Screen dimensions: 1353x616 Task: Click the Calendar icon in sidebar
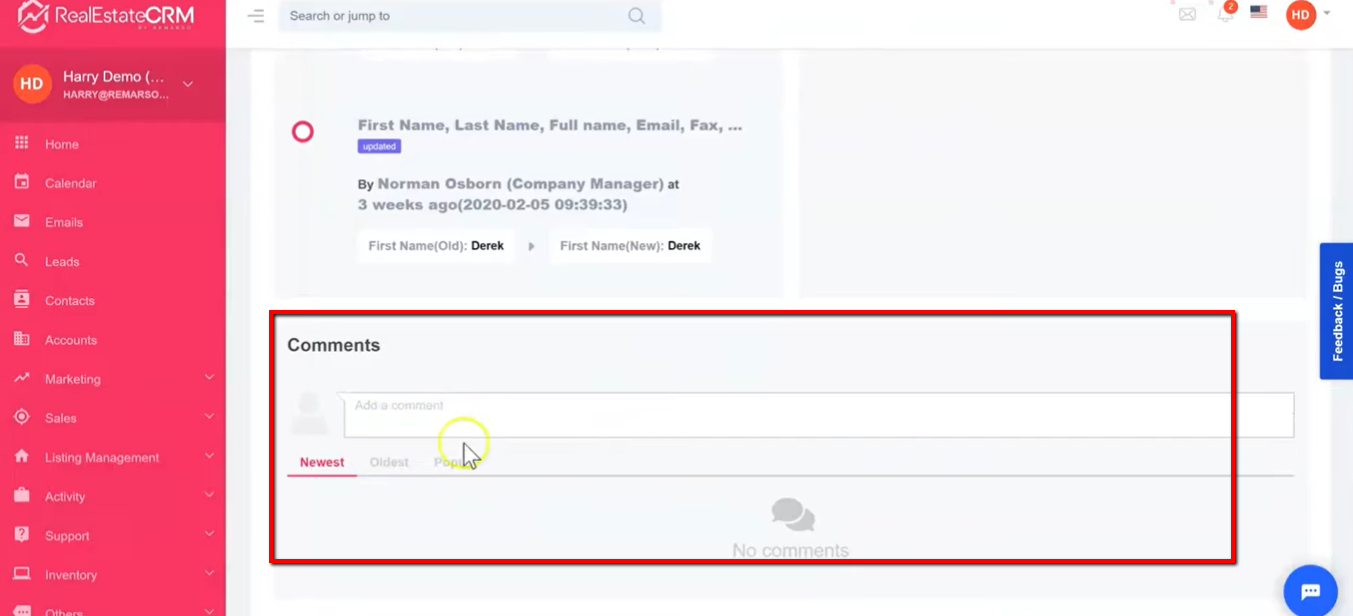(21, 183)
